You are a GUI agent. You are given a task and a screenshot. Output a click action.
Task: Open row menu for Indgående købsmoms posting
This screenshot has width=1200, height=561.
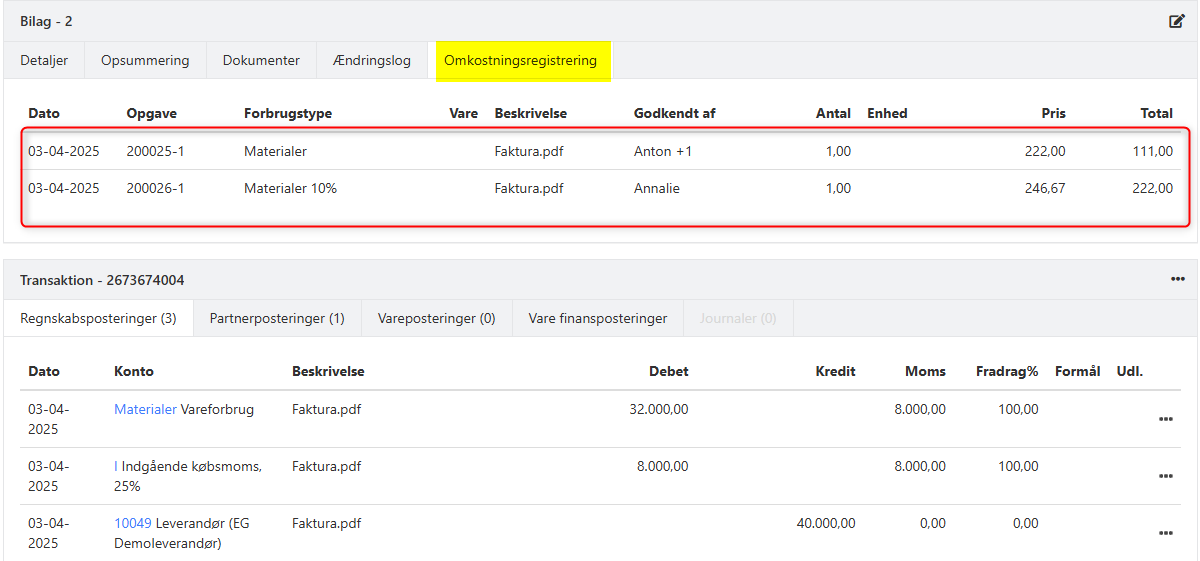point(1165,476)
